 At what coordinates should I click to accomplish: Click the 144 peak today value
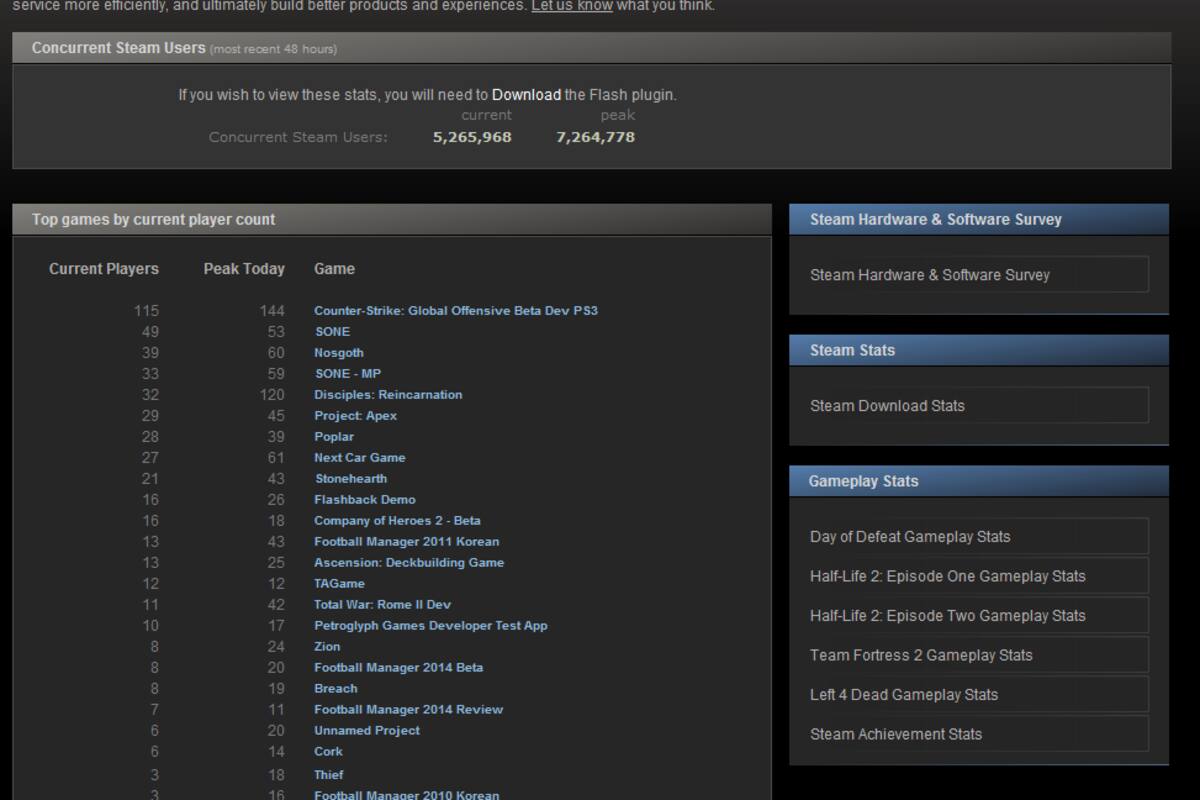tap(272, 311)
